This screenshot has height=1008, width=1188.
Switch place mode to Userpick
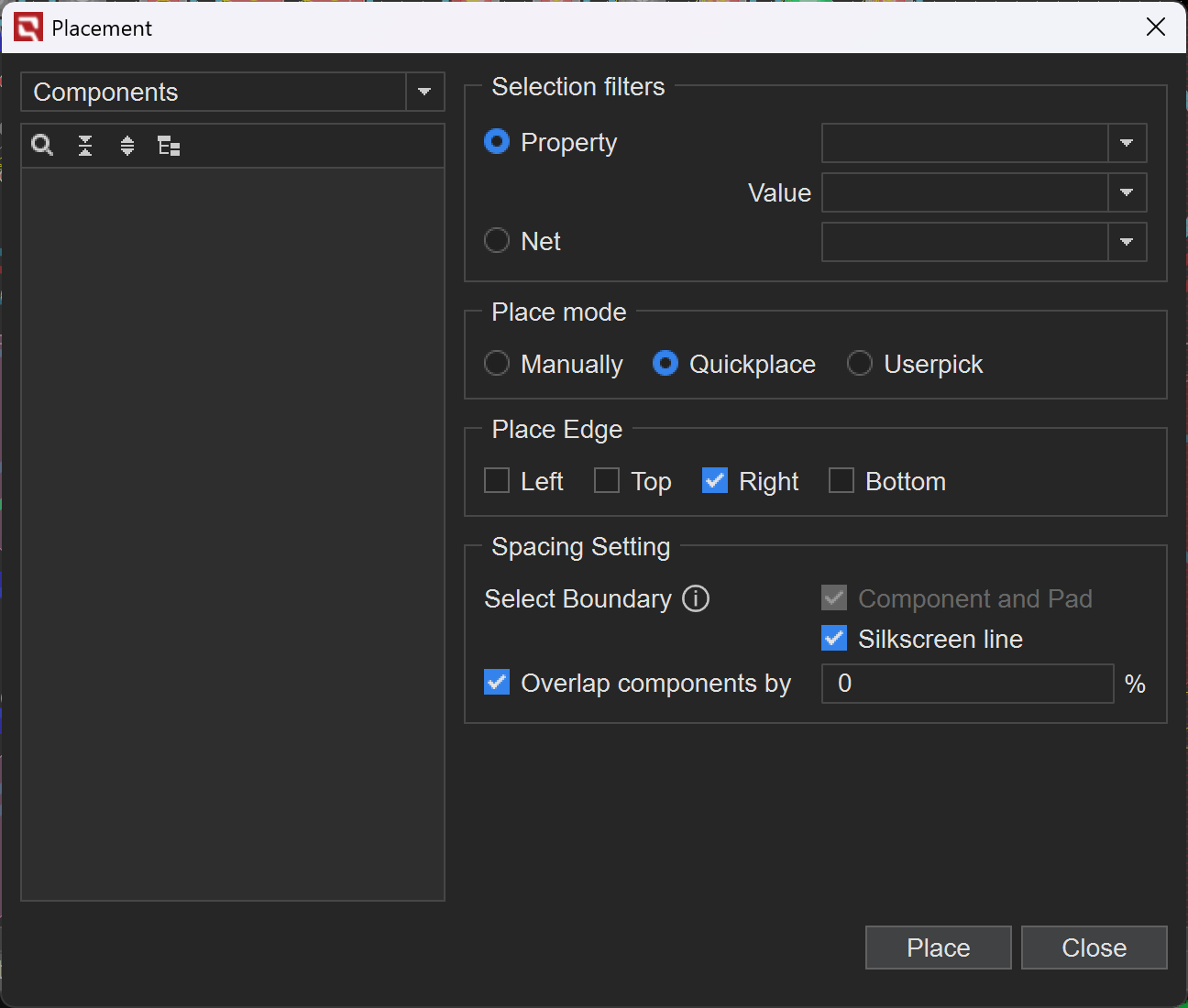coord(860,364)
